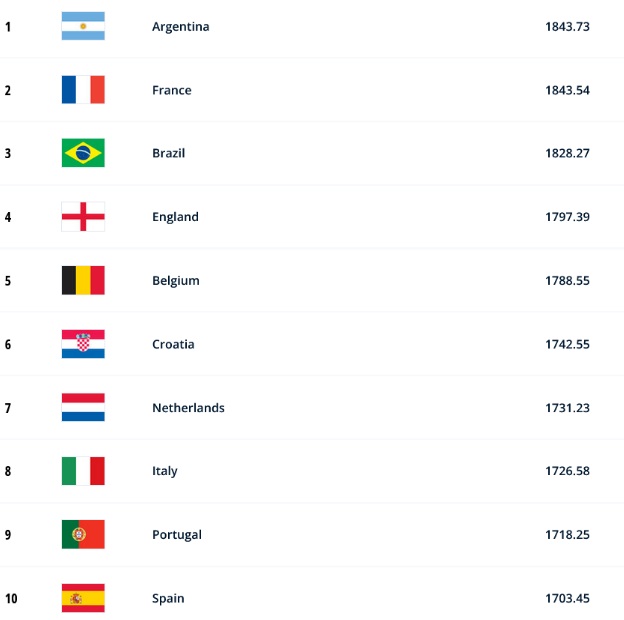Click the England flag icon

click(x=83, y=216)
